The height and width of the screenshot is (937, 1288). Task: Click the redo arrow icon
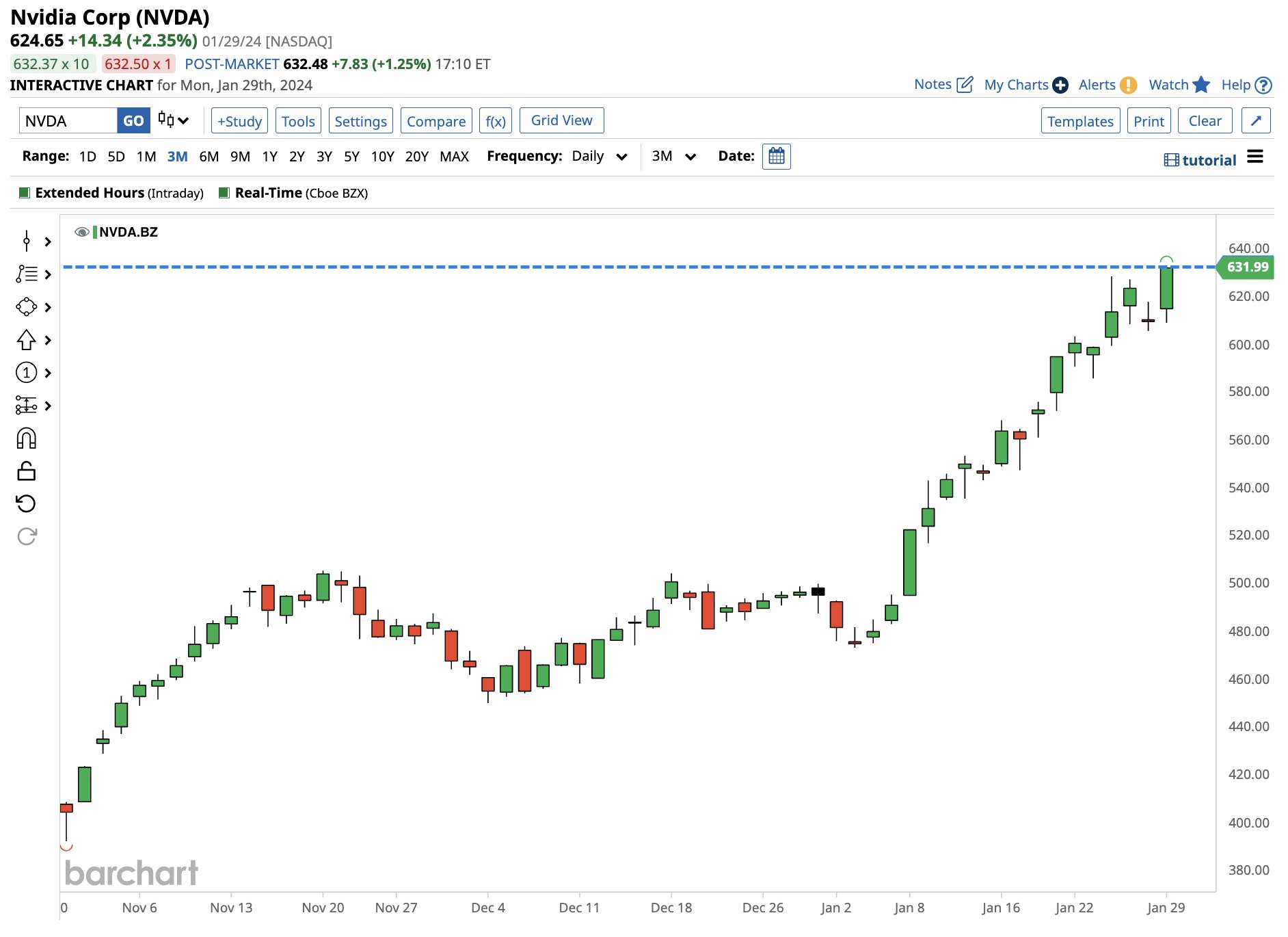pyautogui.click(x=27, y=537)
